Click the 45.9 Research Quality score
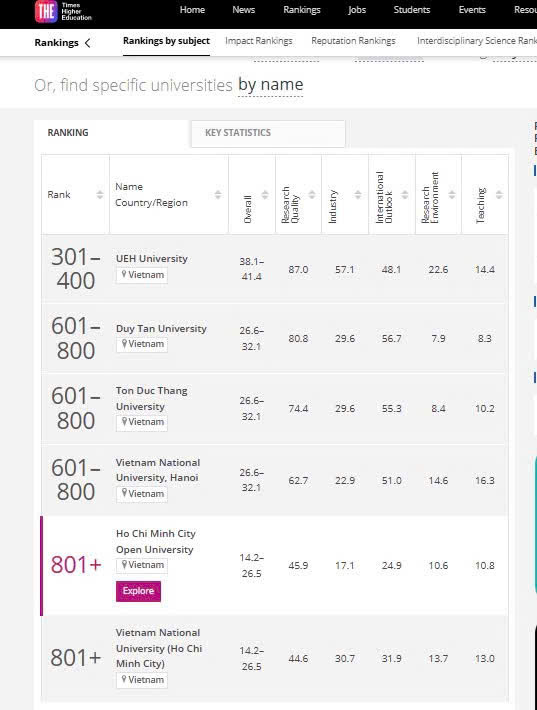Screen dimensions: 537x710 point(298,566)
